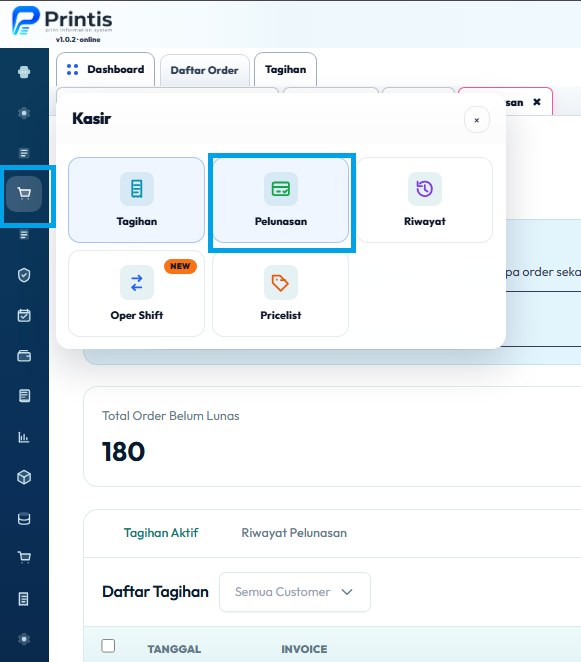Open the Riwayat card in Kasir menu

coord(425,200)
